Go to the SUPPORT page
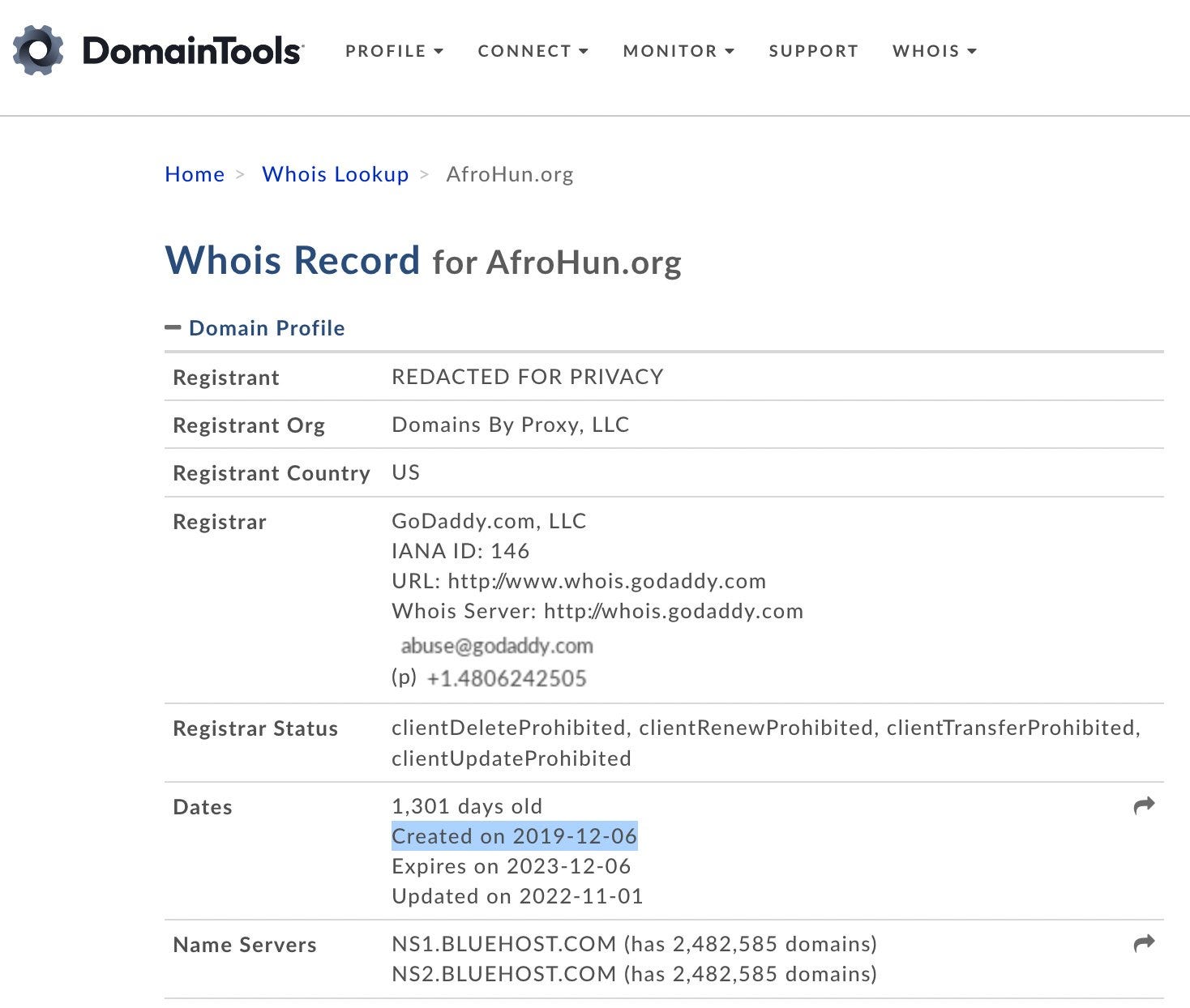This screenshot has height=1008, width=1190. [813, 51]
